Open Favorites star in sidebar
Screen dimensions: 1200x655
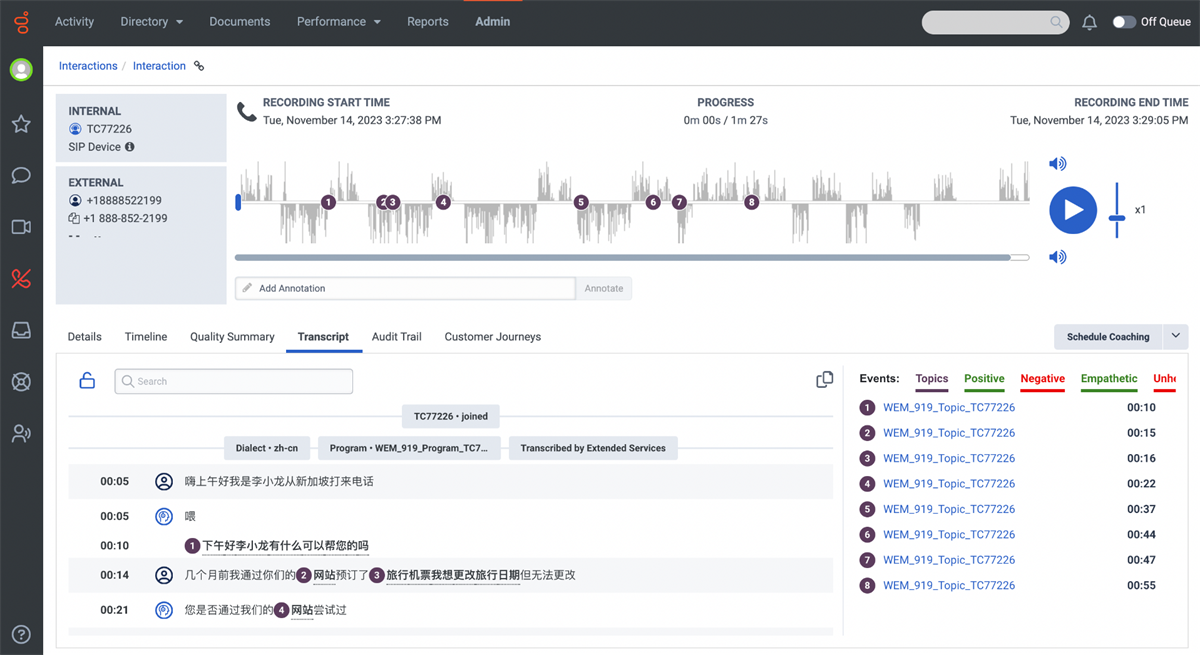click(x=21, y=124)
